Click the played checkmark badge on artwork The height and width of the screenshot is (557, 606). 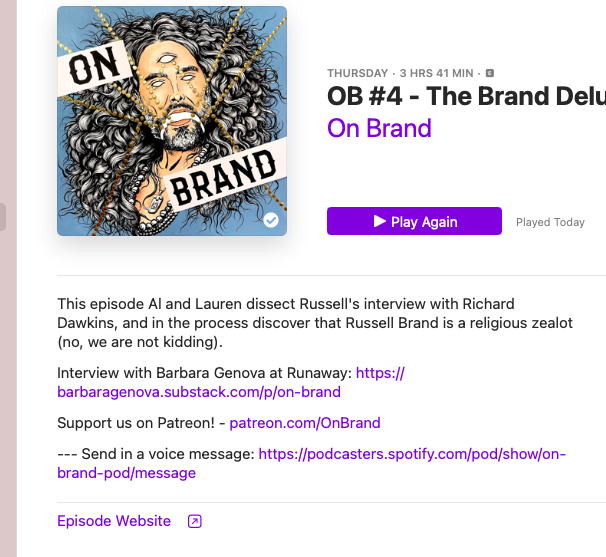click(x=271, y=220)
